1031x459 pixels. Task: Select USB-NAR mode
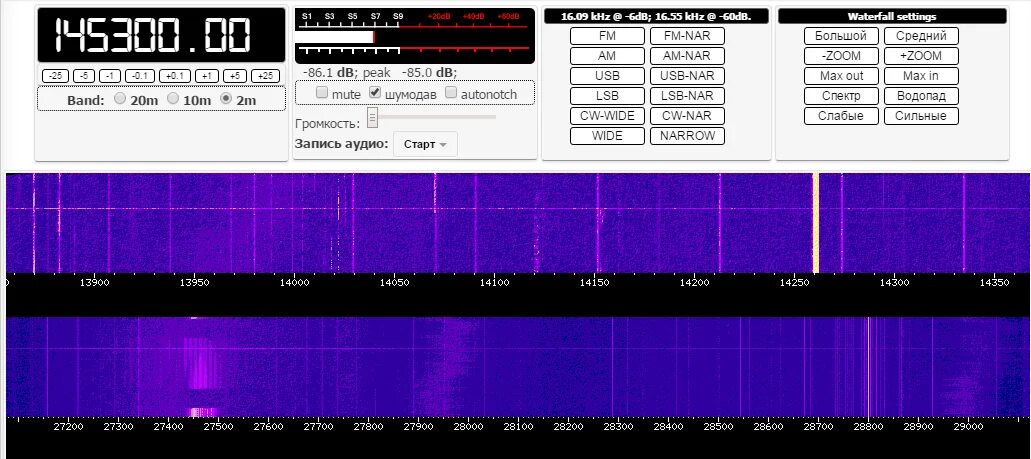[x=687, y=76]
